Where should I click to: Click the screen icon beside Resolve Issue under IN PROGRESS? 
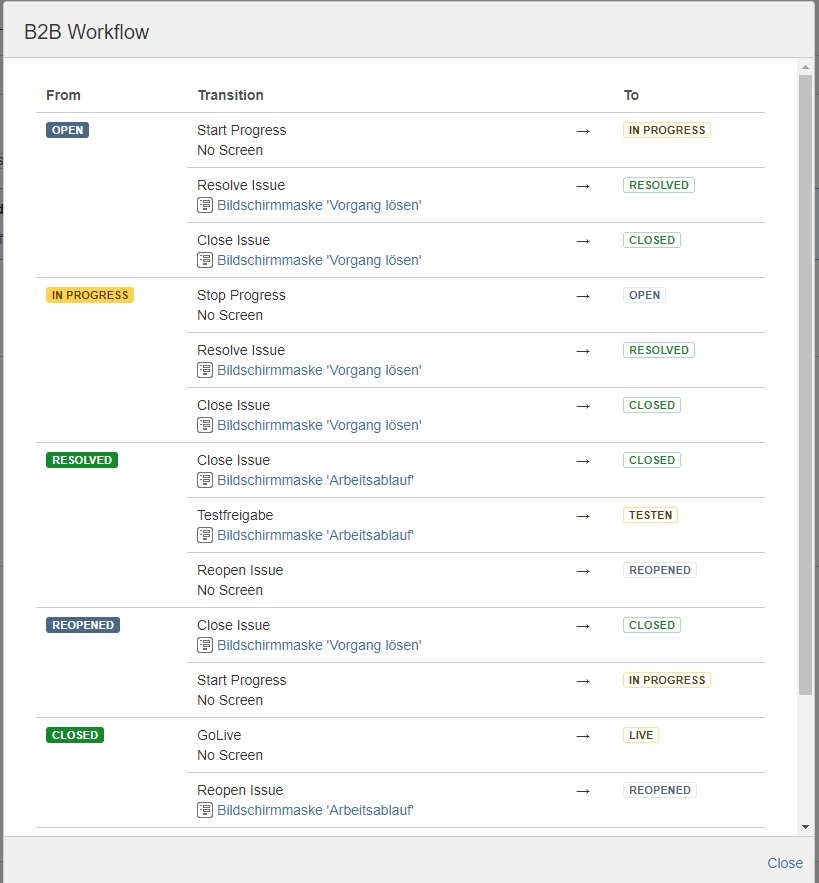204,369
